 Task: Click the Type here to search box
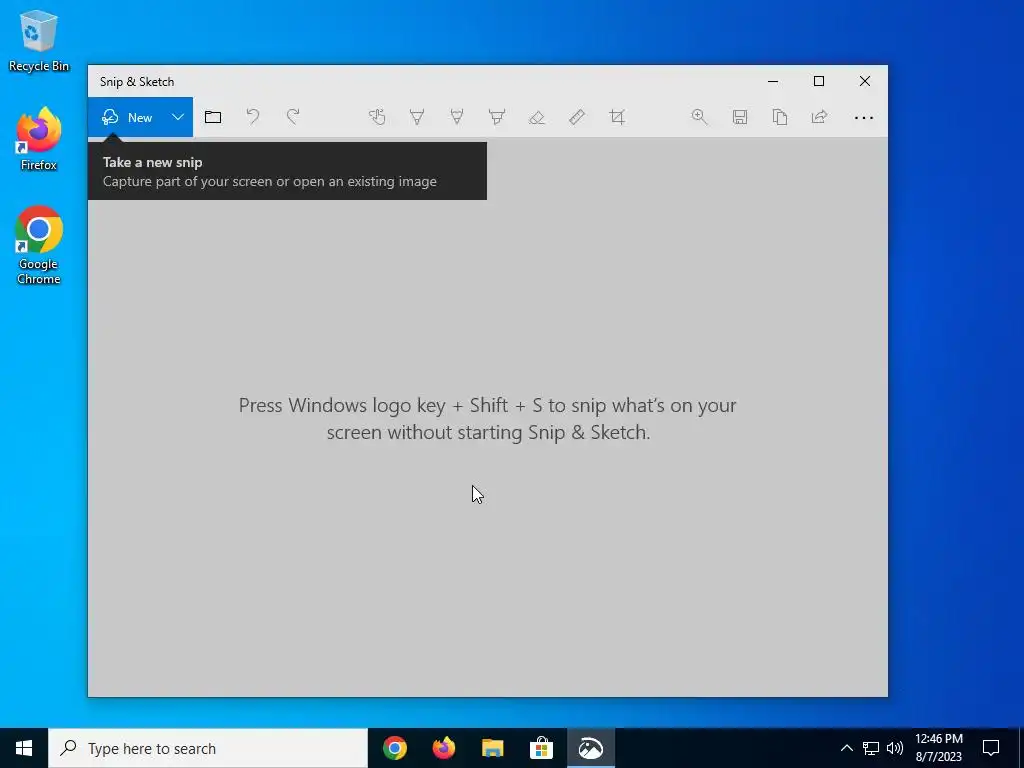pyautogui.click(x=208, y=748)
